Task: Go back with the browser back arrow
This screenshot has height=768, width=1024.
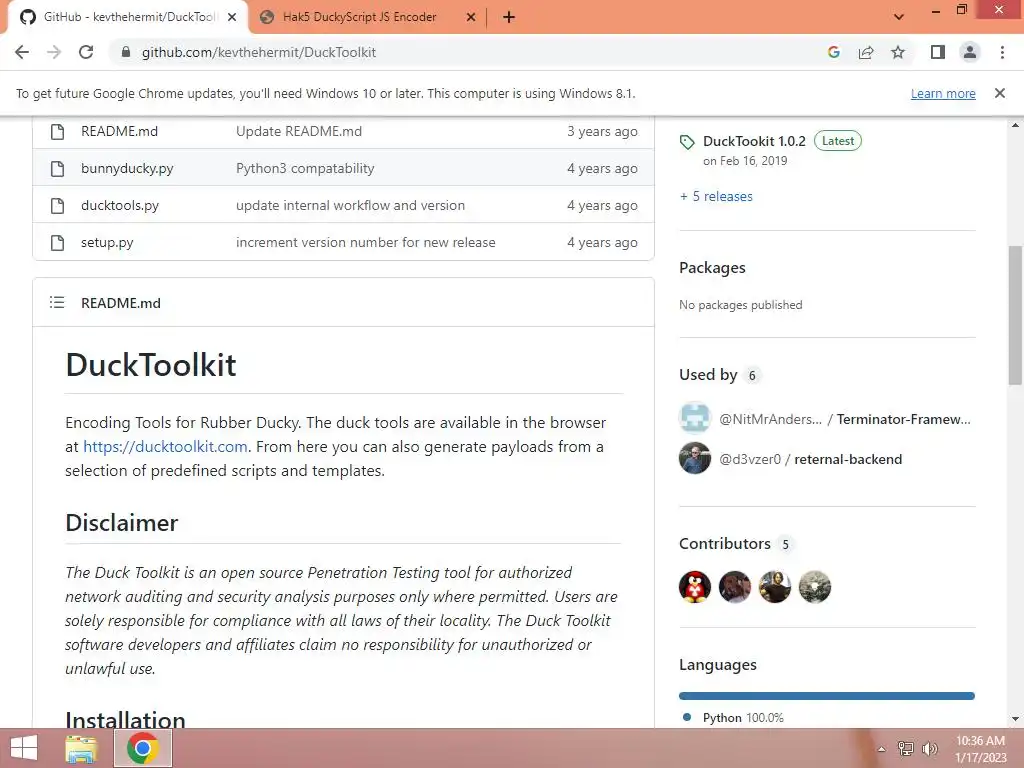Action: point(22,52)
